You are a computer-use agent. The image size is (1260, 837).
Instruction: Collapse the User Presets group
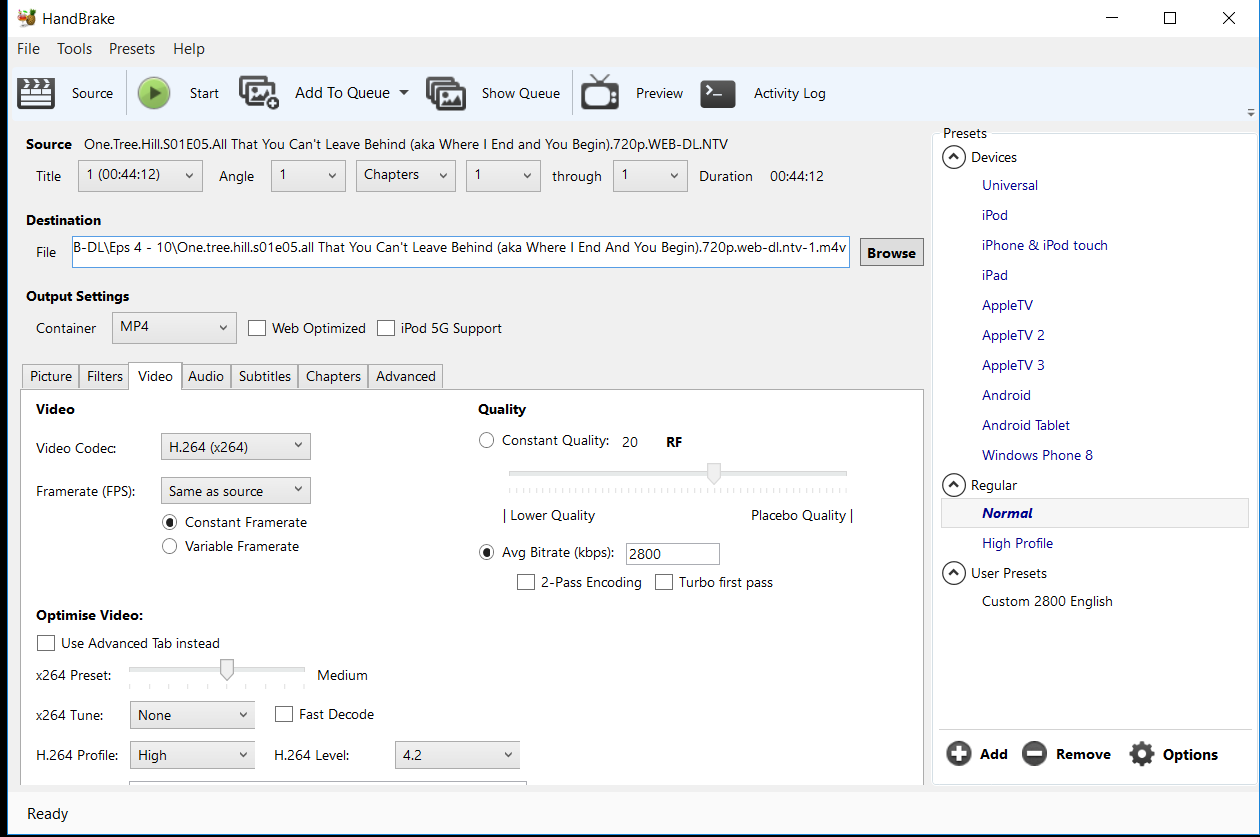pyautogui.click(x=954, y=573)
